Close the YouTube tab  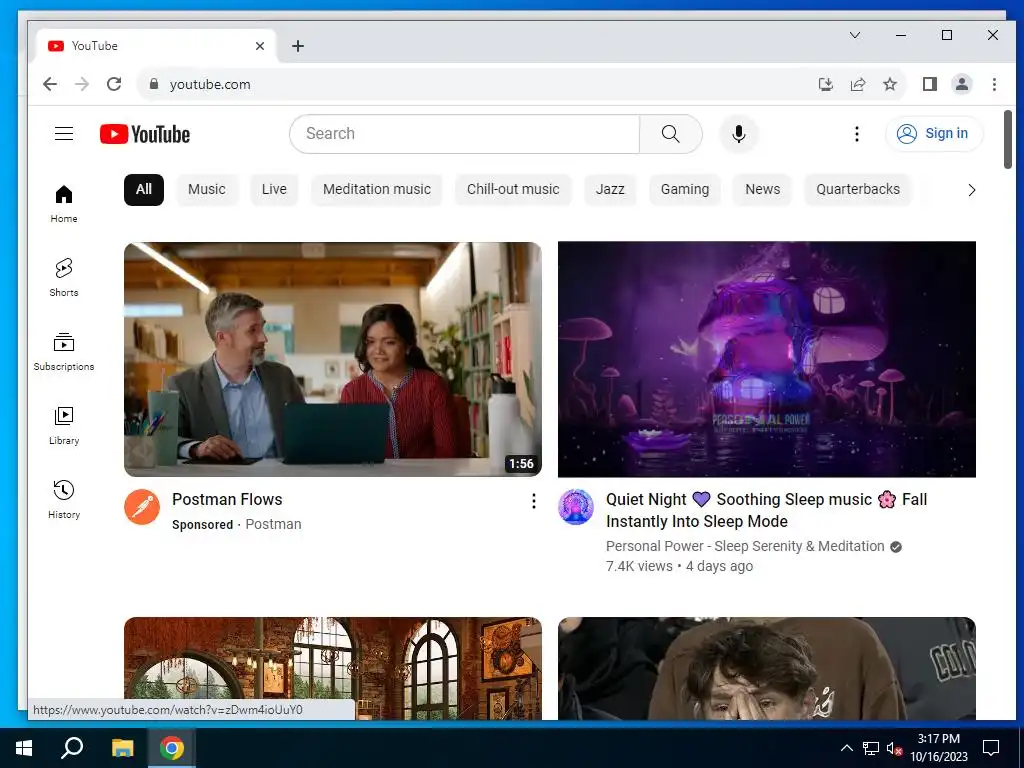pyautogui.click(x=260, y=46)
